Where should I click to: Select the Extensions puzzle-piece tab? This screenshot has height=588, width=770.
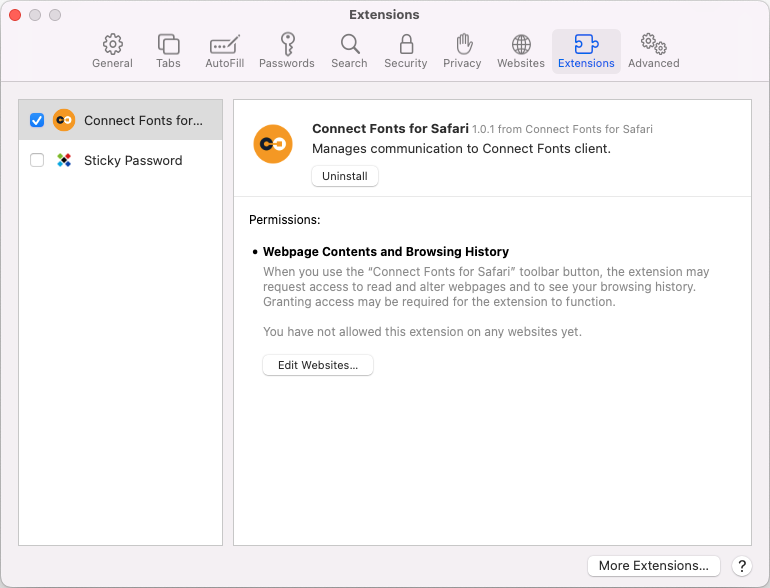[586, 51]
